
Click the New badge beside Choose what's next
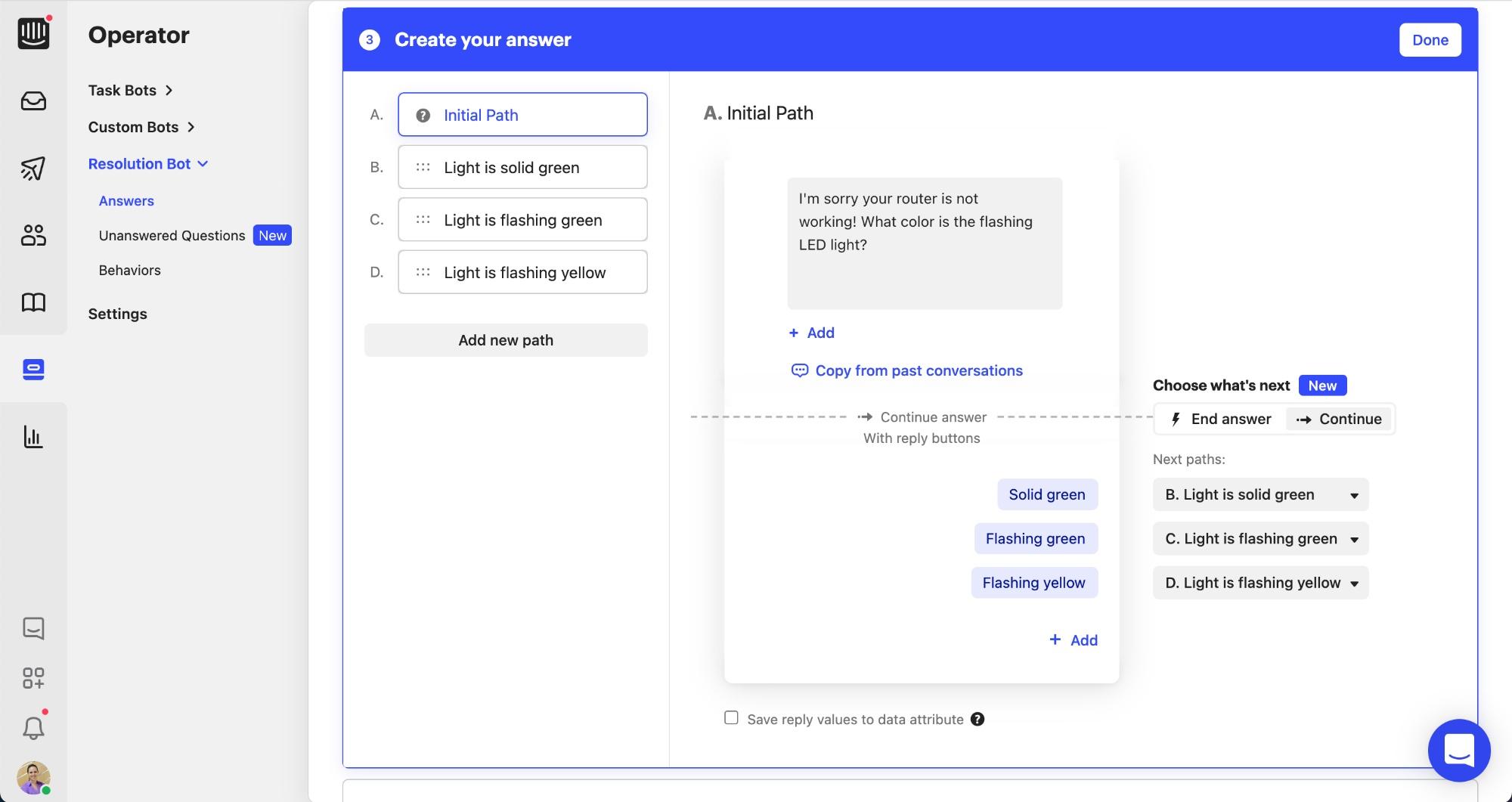tap(1322, 386)
